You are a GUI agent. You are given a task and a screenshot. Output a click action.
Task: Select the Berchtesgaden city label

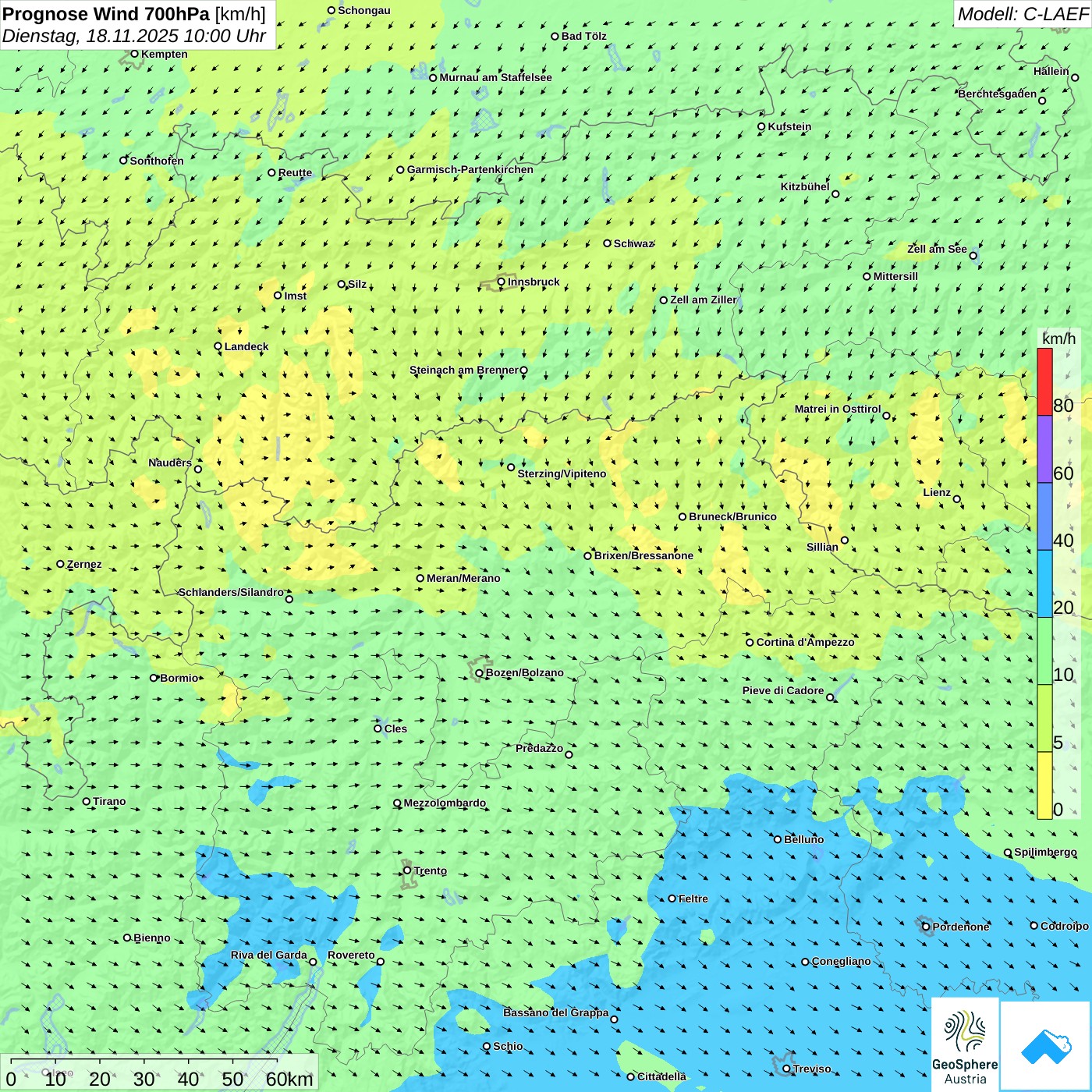click(x=998, y=94)
